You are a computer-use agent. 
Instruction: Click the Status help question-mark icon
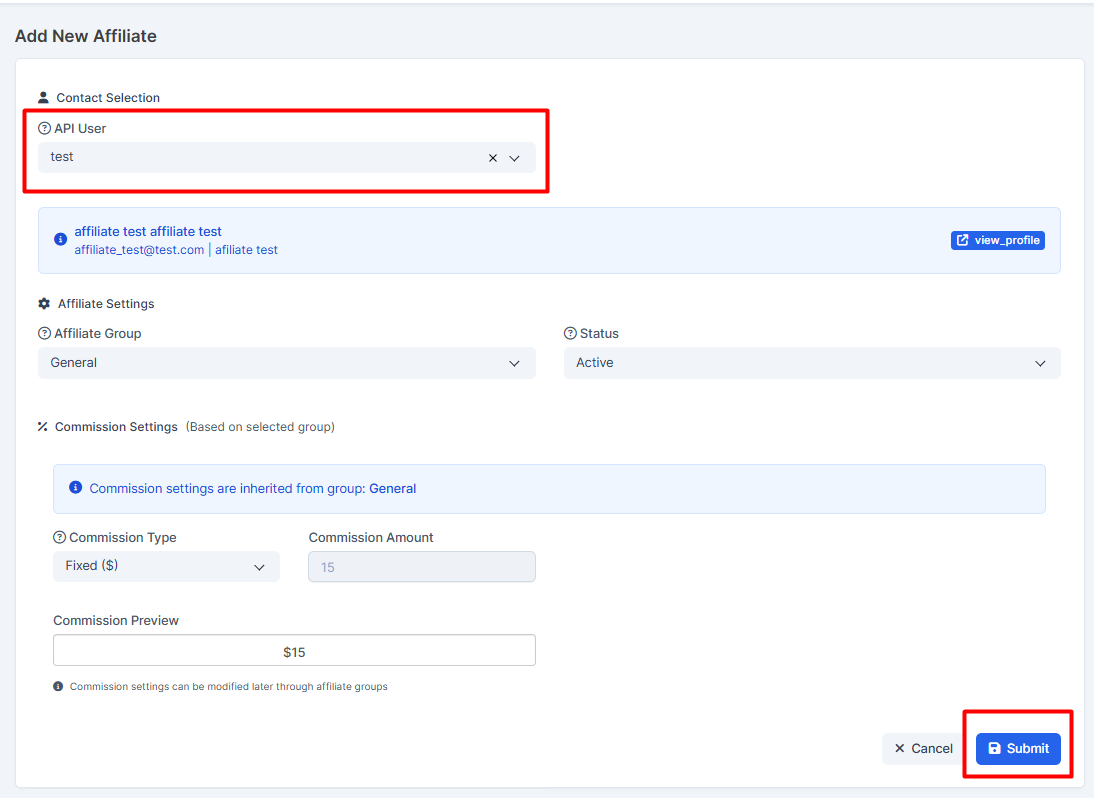coord(570,334)
